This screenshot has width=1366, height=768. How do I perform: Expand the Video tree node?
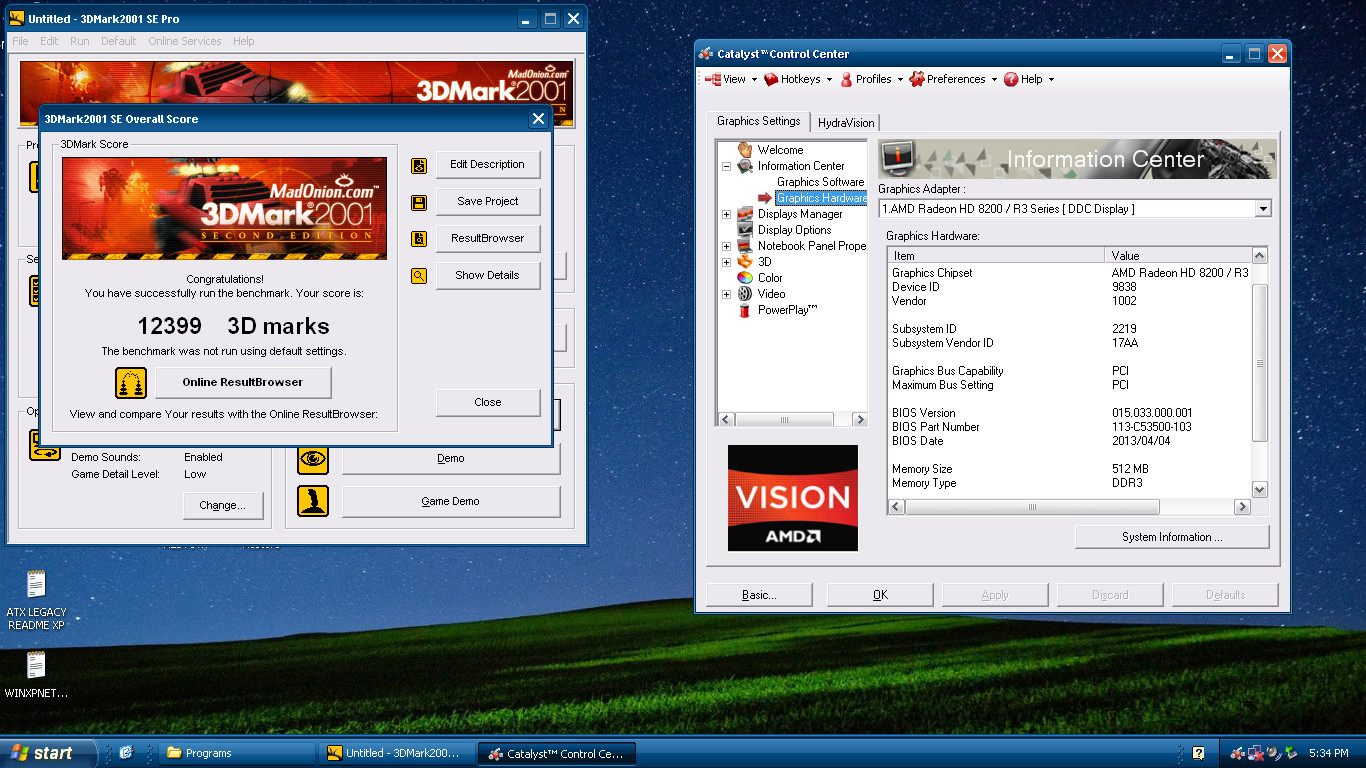tap(726, 294)
